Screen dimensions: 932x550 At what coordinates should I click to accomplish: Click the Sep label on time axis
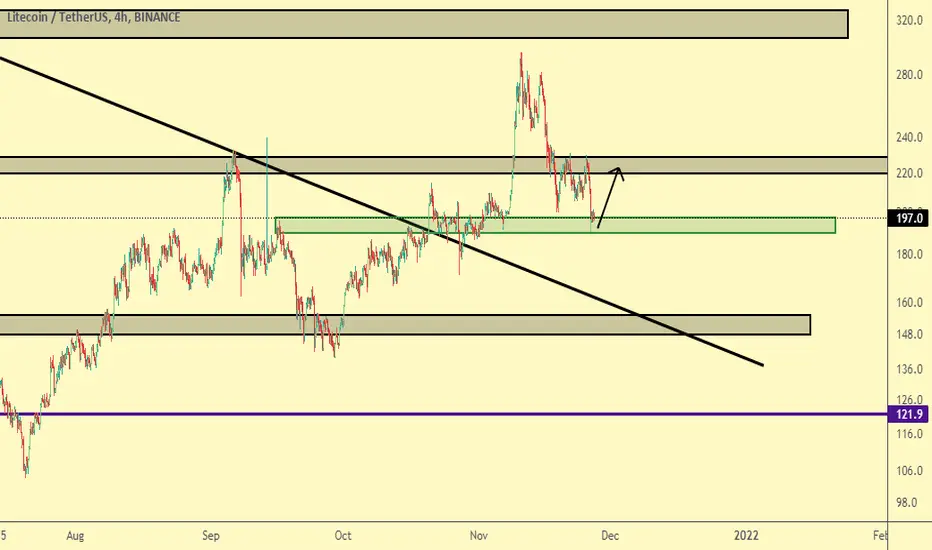pos(210,536)
